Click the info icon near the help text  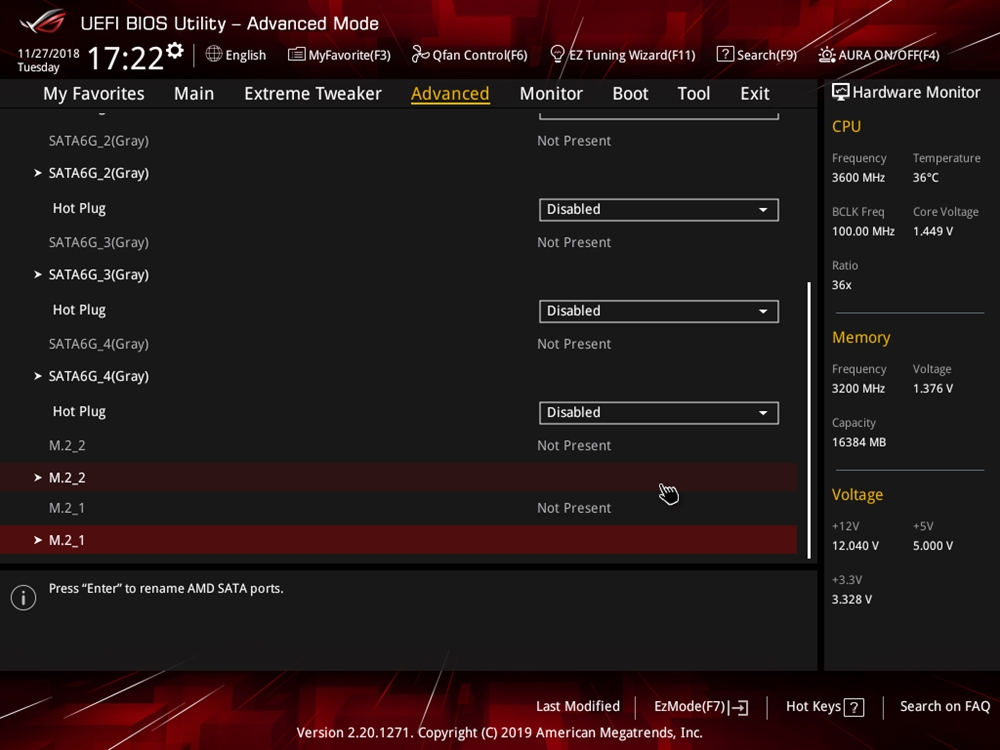23,598
